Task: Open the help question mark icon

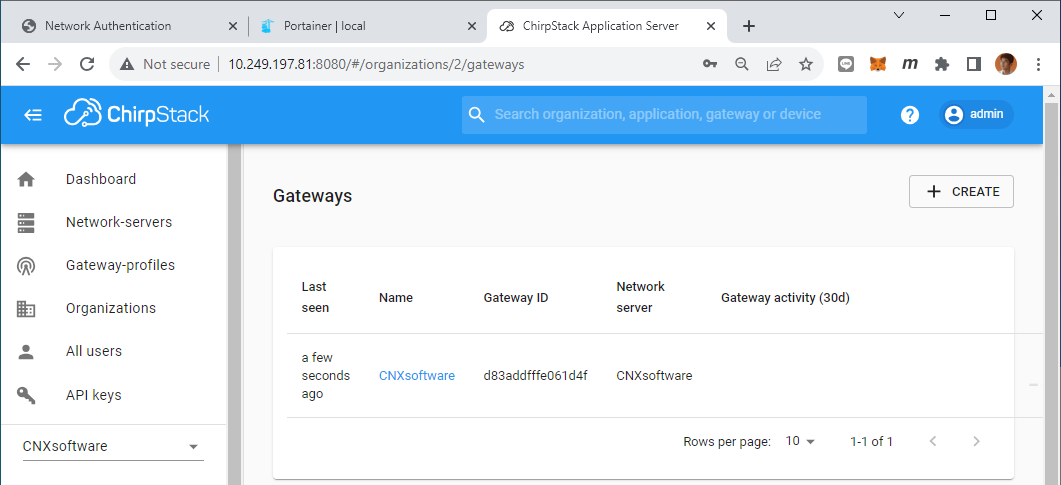Action: tap(909, 115)
